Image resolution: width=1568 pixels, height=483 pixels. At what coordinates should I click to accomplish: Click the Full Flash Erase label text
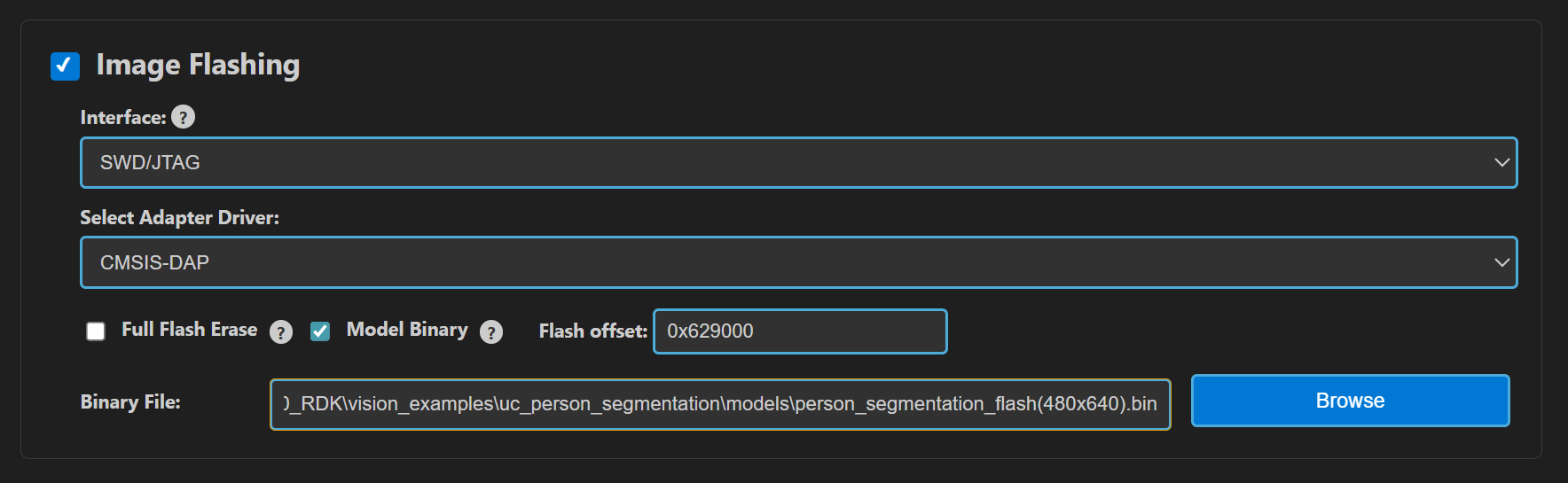click(189, 330)
